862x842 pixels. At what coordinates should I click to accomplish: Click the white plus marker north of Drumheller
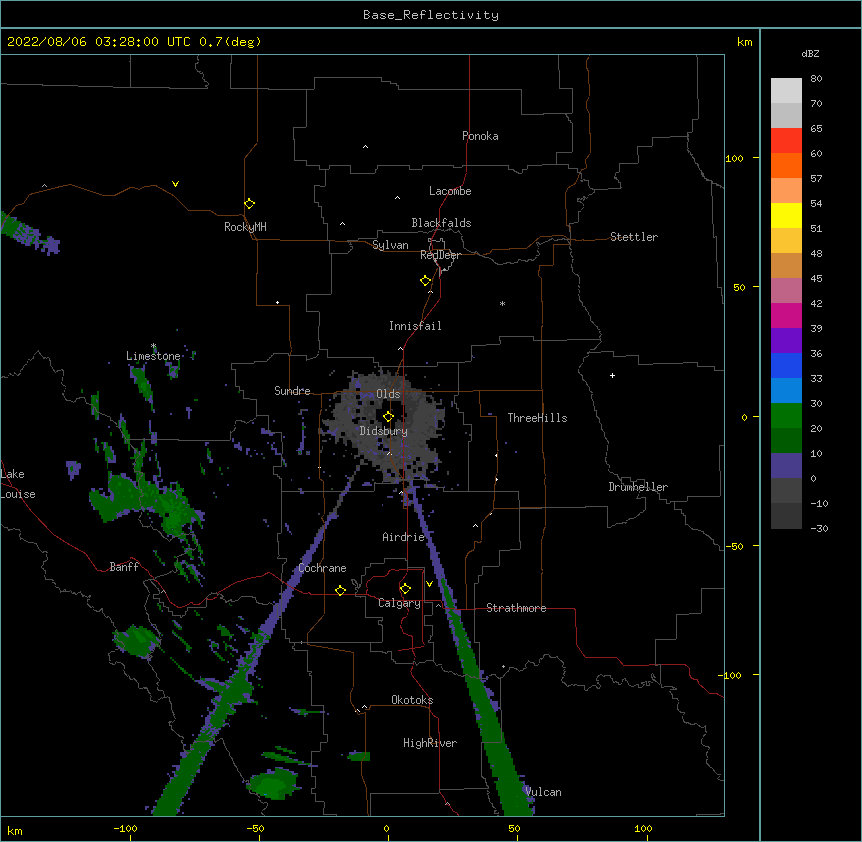[612, 375]
